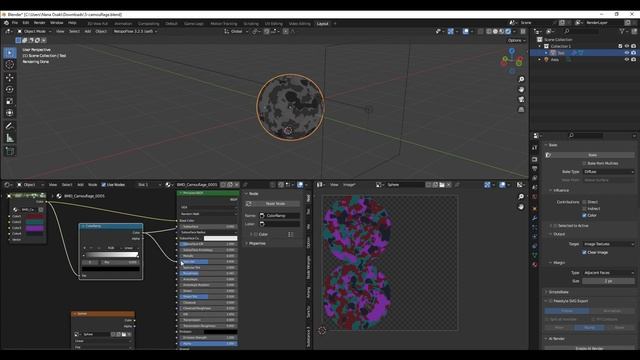The width and height of the screenshot is (640, 360).
Task: Open the Edit menu
Action: pyautogui.click(x=26, y=23)
